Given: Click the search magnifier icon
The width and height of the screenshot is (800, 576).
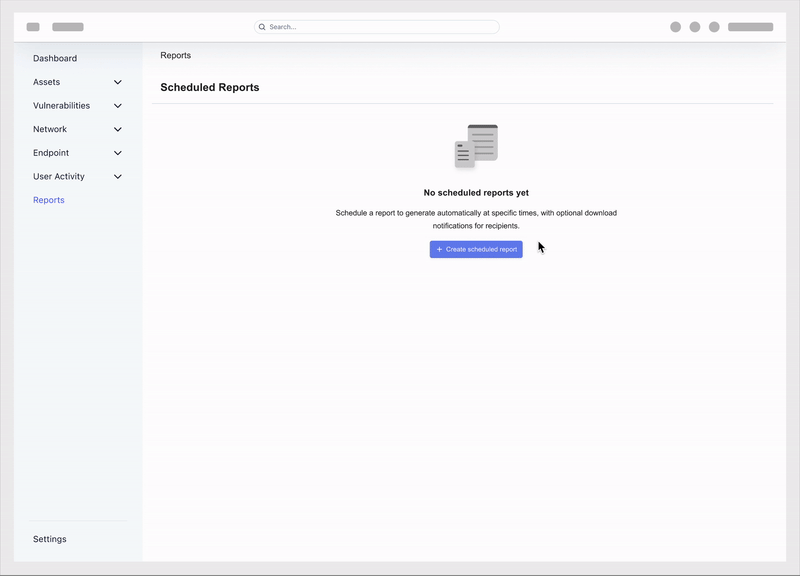Looking at the screenshot, I should click(261, 26).
